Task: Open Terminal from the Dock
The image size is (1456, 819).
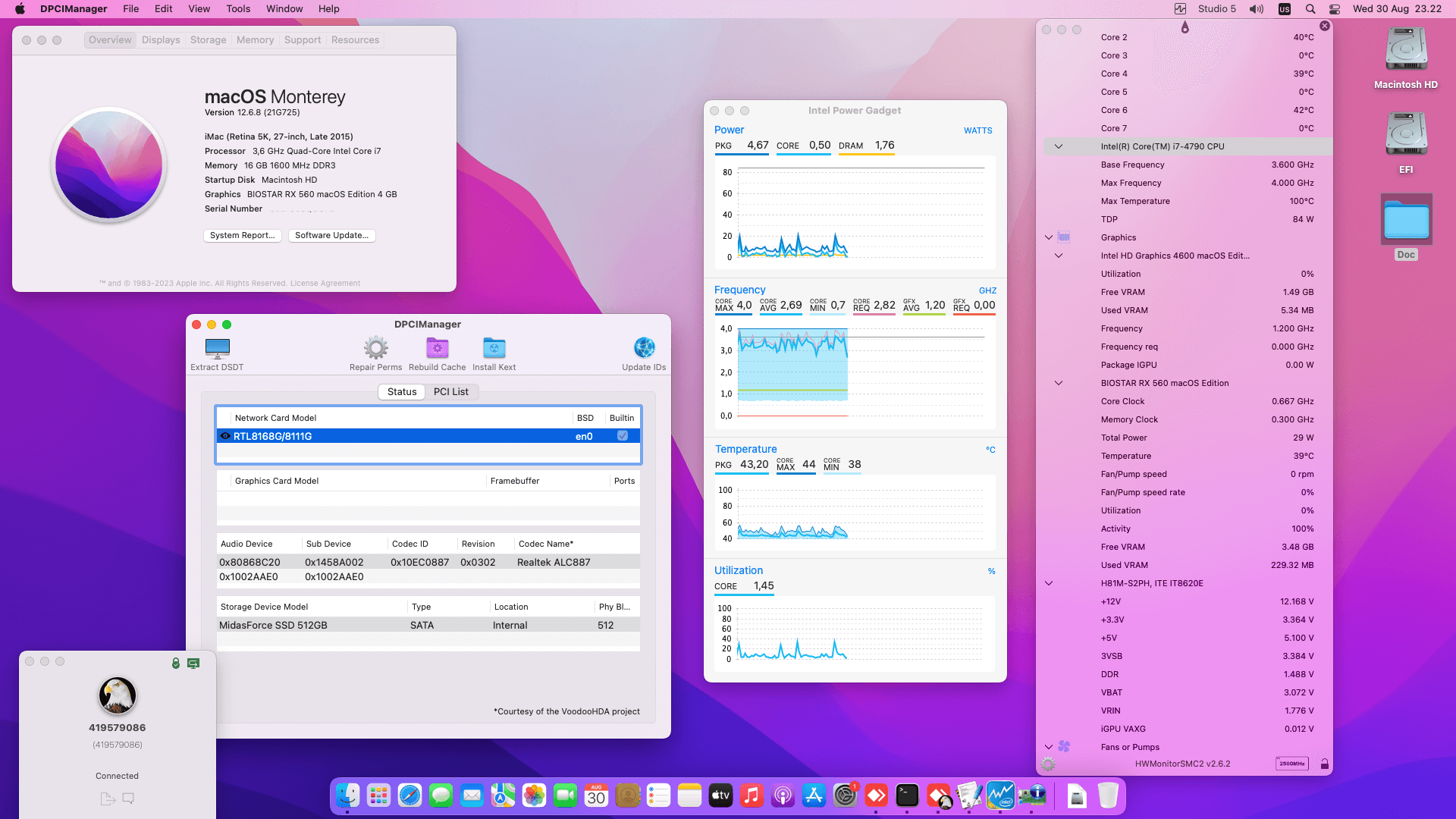Action: [907, 795]
